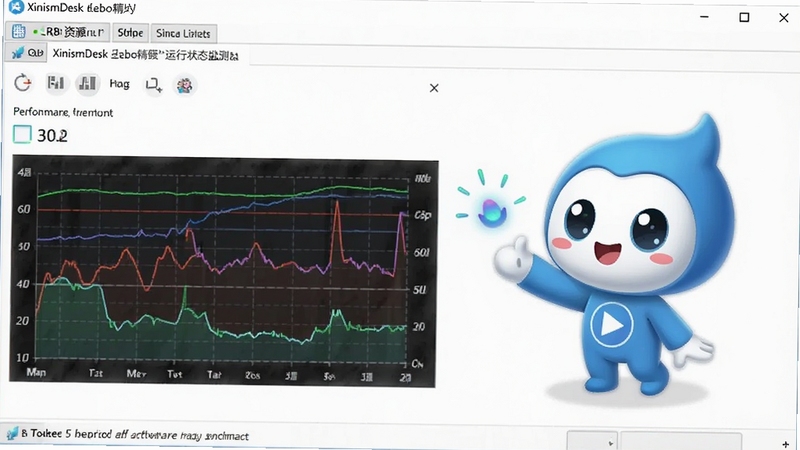Maximize the XinismDesk window
This screenshot has height=450, width=800.
click(x=744, y=17)
